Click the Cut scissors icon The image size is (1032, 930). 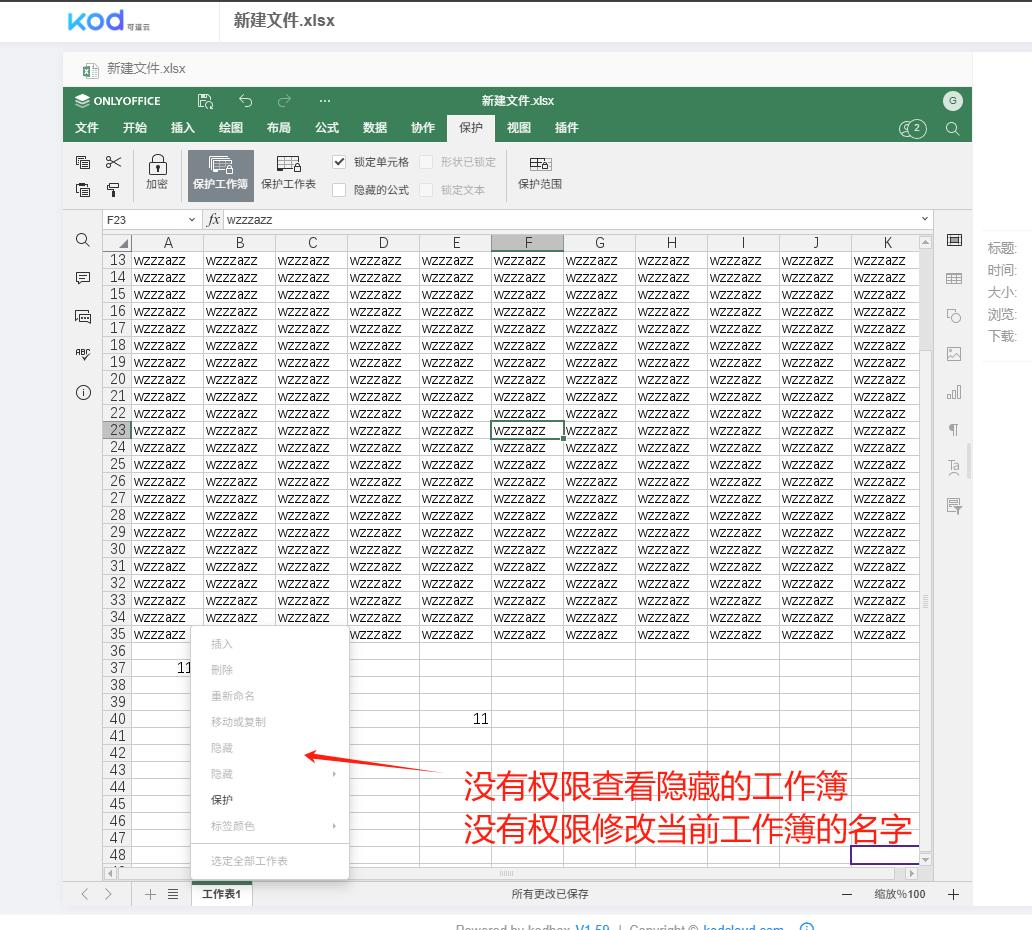(x=113, y=162)
